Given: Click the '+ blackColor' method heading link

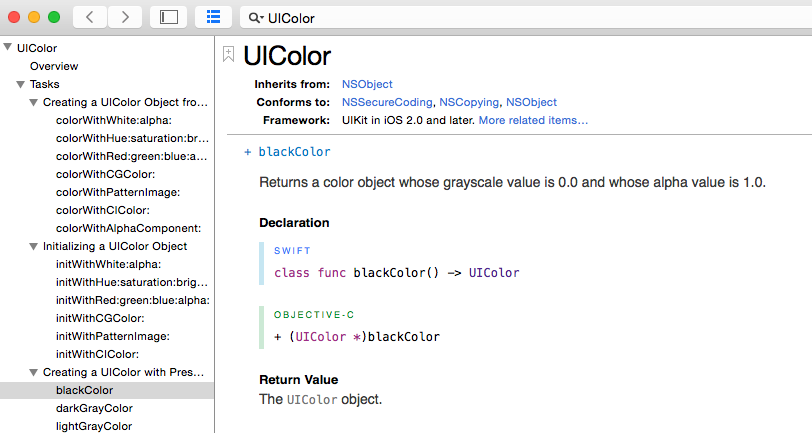Looking at the screenshot, I should point(287,152).
